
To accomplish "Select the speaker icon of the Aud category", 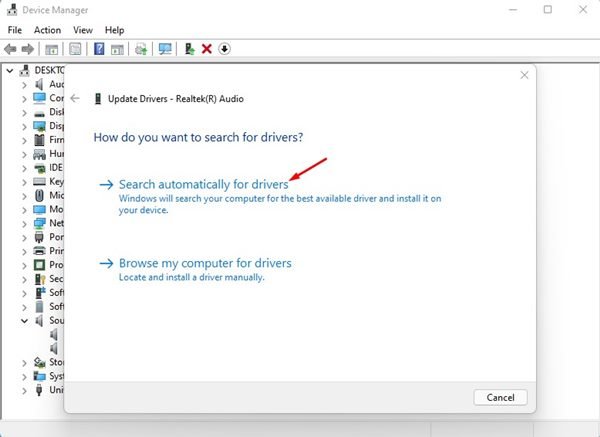I will click(39, 84).
